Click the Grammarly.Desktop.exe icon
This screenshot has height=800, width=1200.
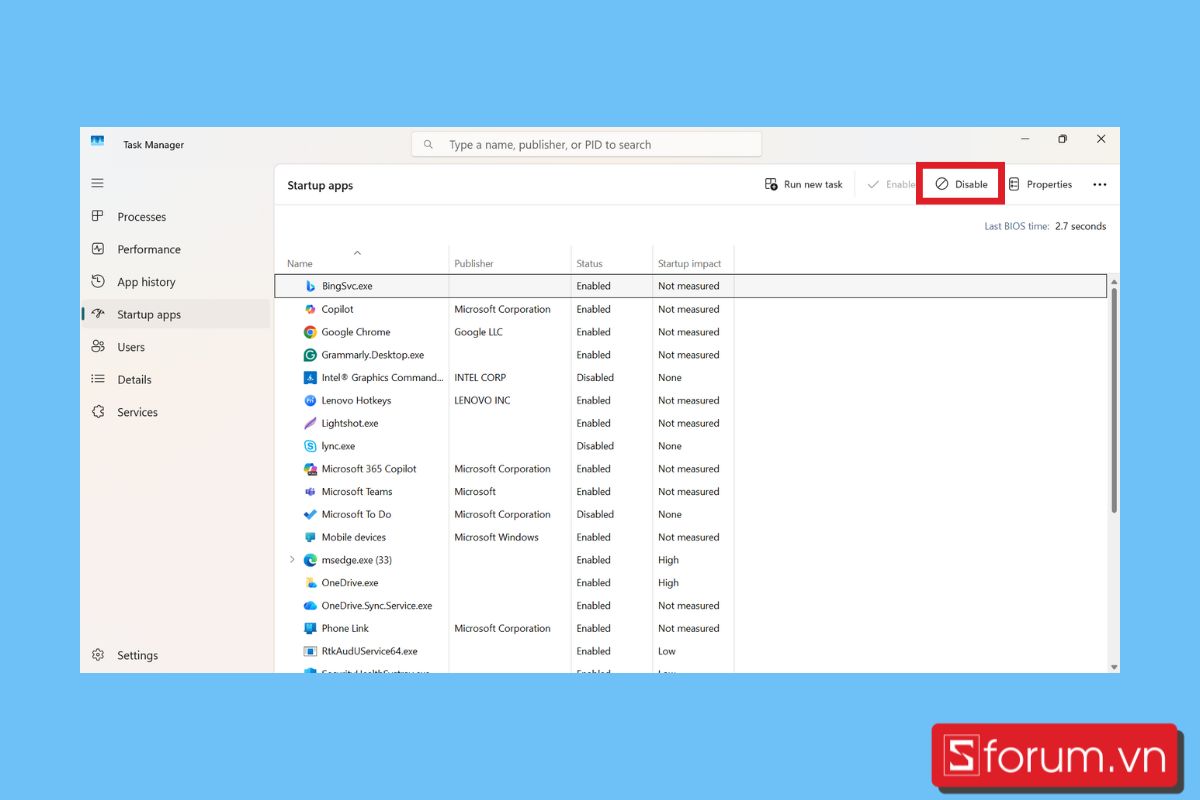click(x=310, y=355)
